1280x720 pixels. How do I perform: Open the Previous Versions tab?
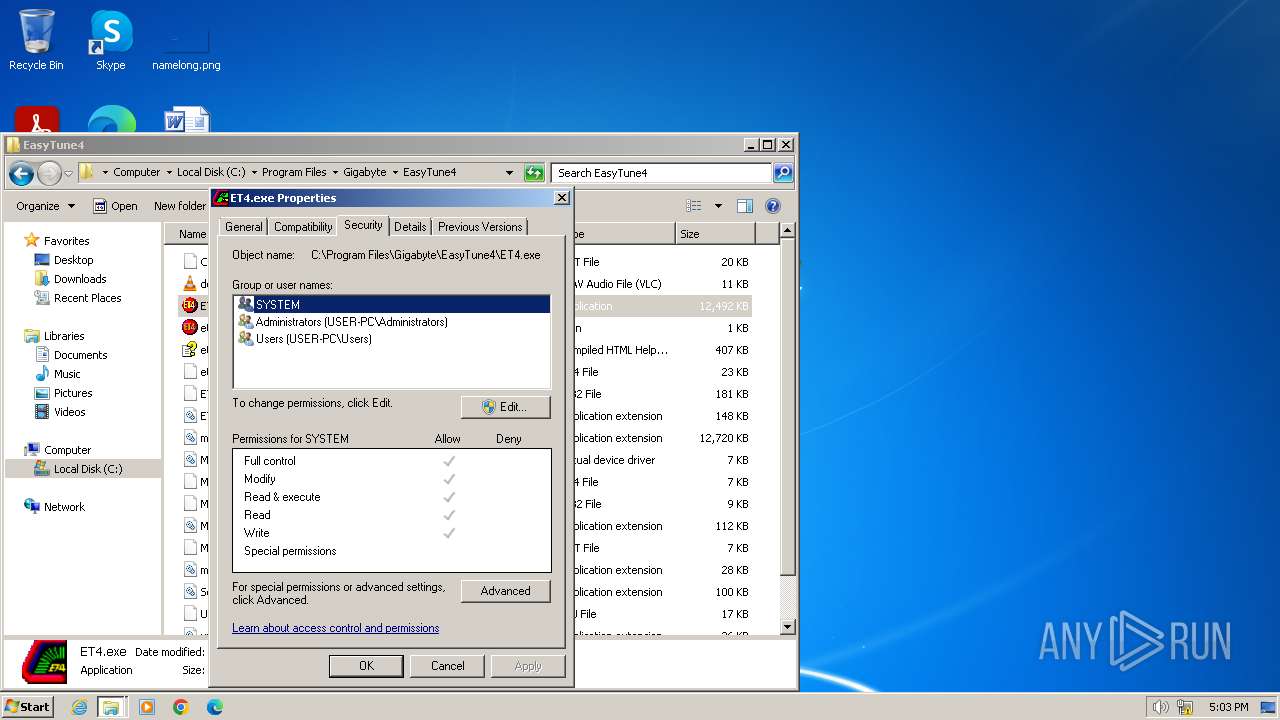(480, 227)
